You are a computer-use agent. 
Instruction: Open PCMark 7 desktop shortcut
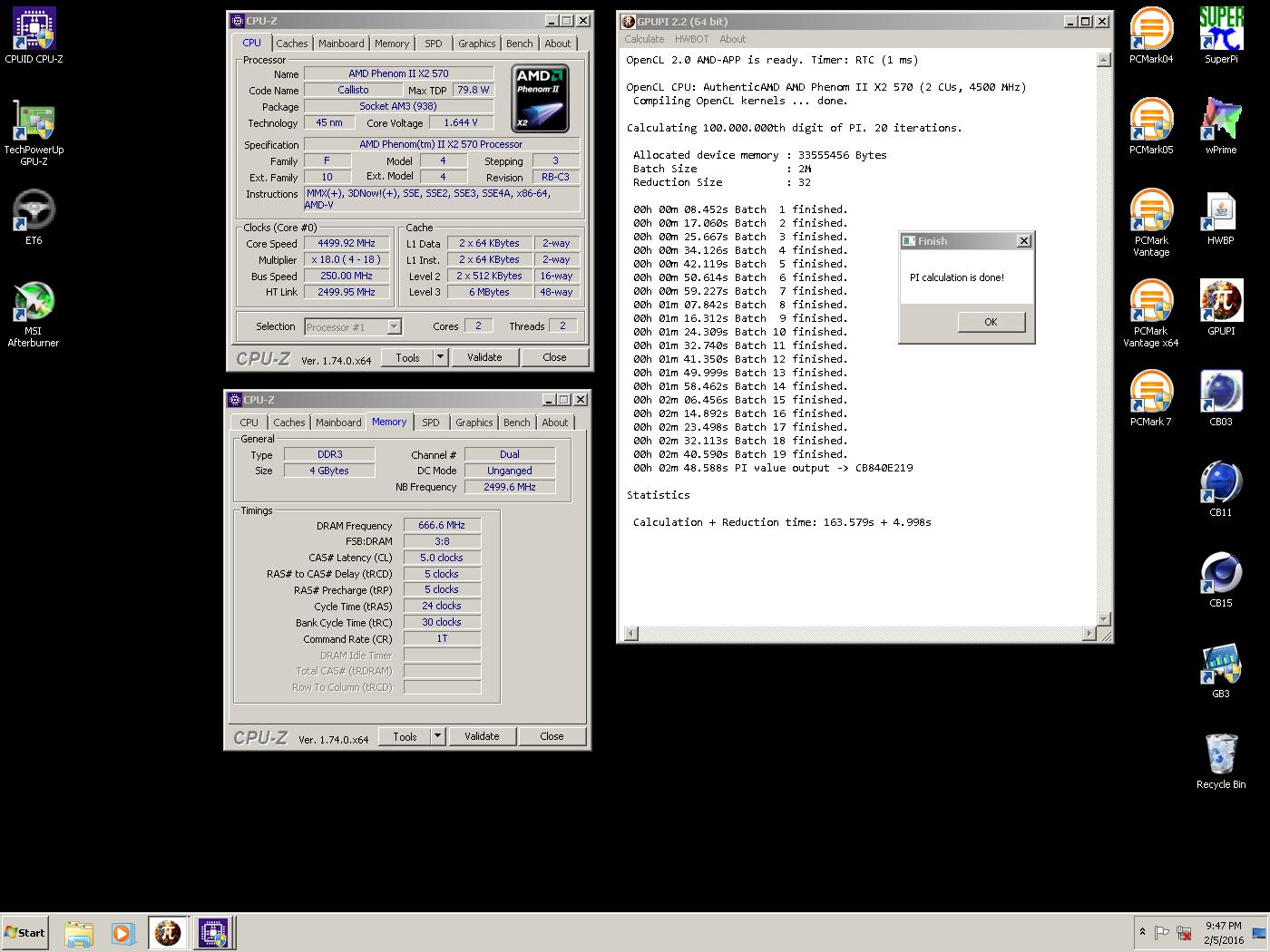(x=1151, y=399)
